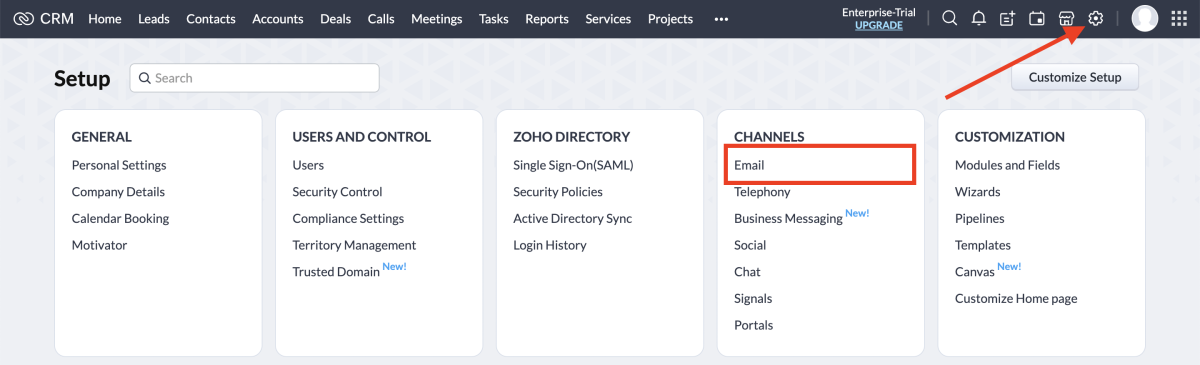Open Company Details
Screen dimensions: 1200x365
click(118, 192)
